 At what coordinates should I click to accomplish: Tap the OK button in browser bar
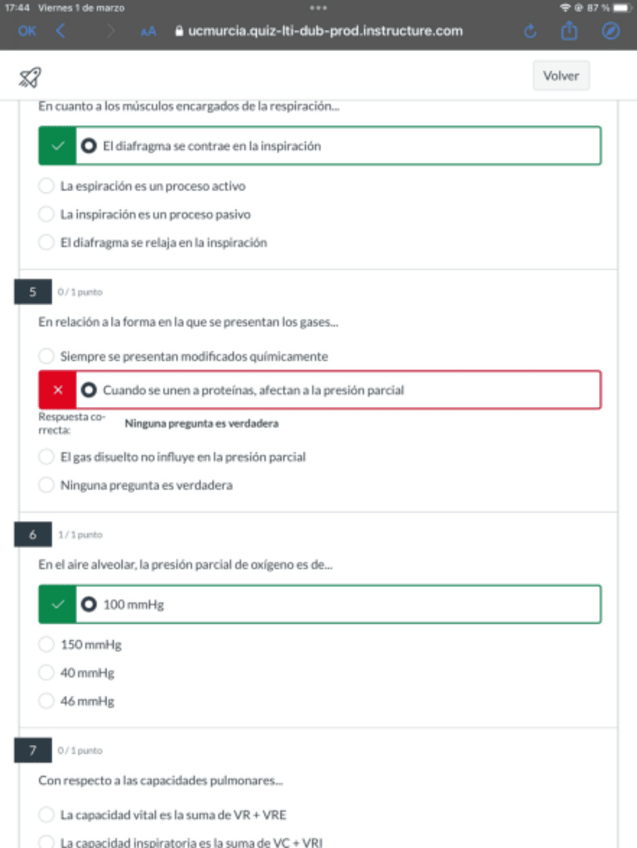[27, 31]
